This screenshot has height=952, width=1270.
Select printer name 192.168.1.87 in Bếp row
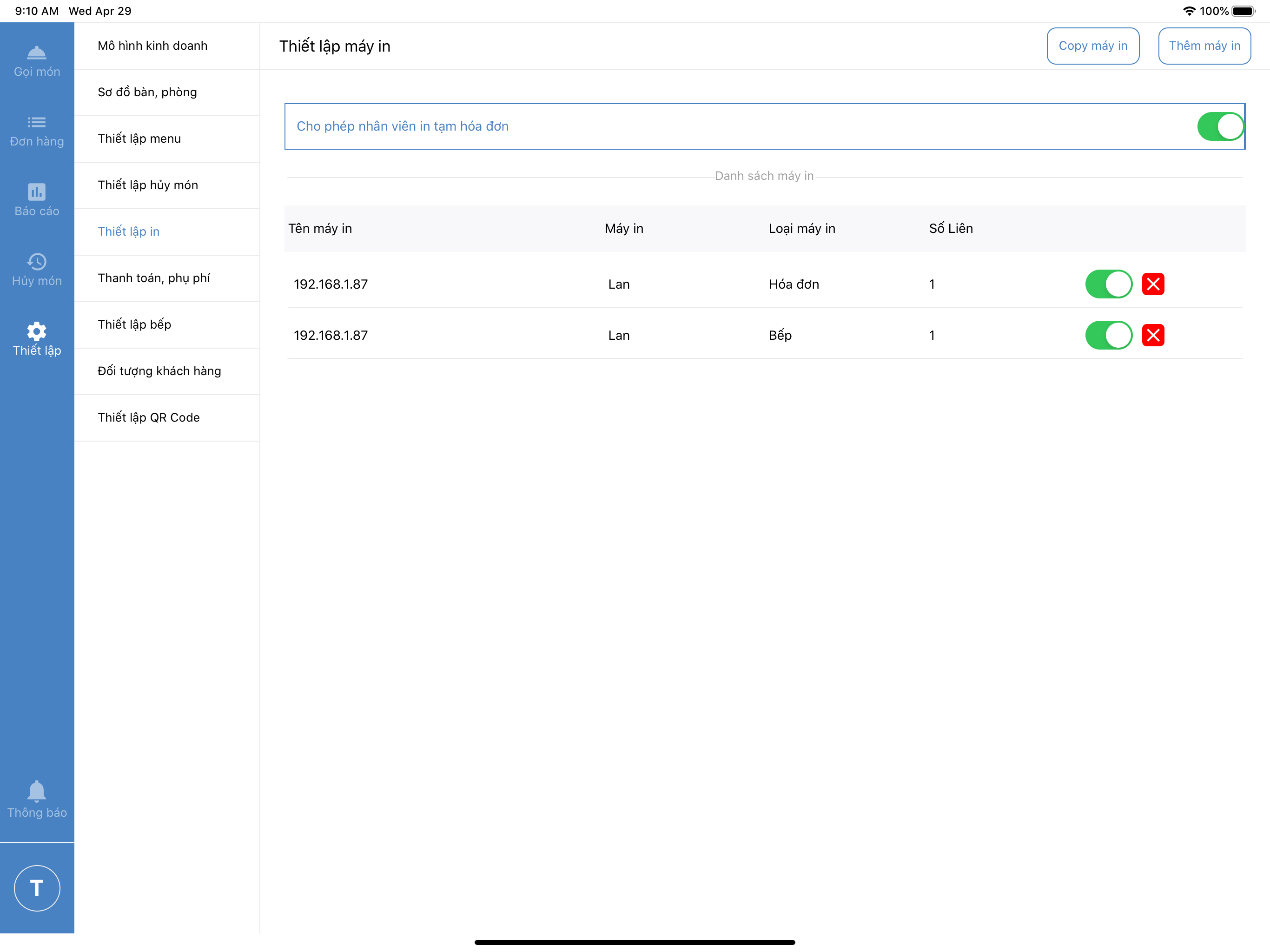(x=331, y=335)
